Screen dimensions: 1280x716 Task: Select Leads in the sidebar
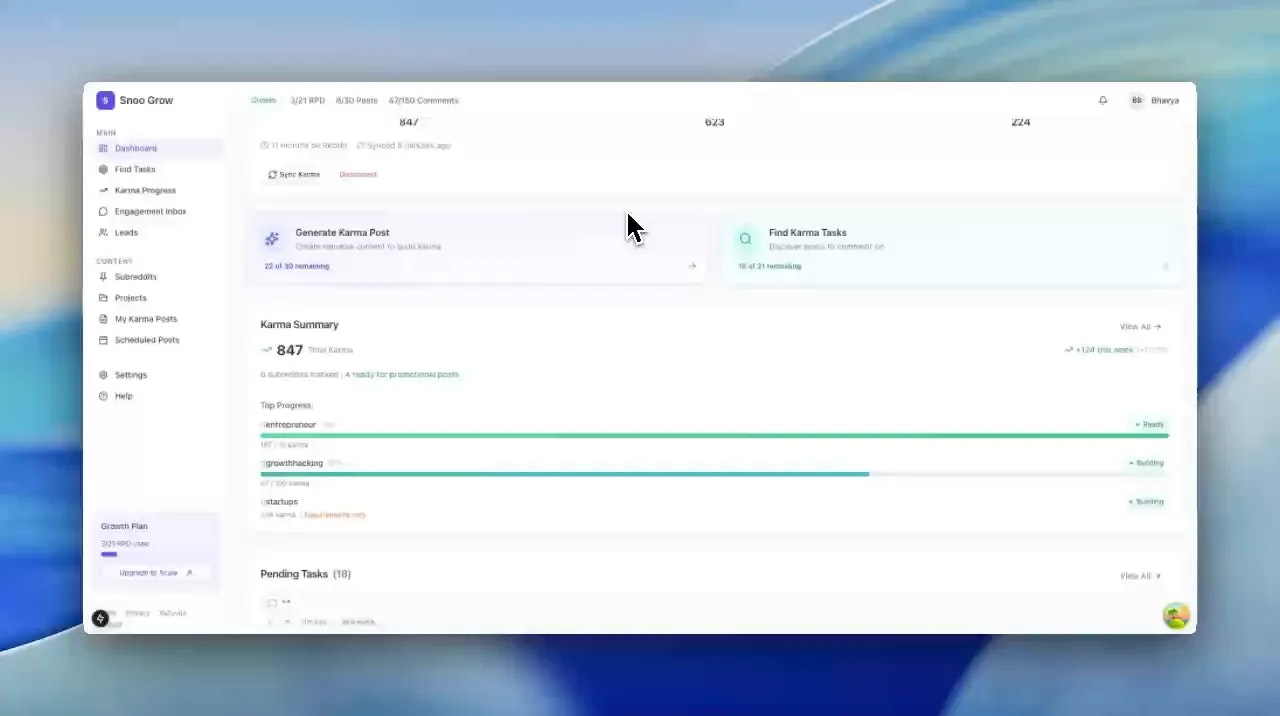coord(126,232)
